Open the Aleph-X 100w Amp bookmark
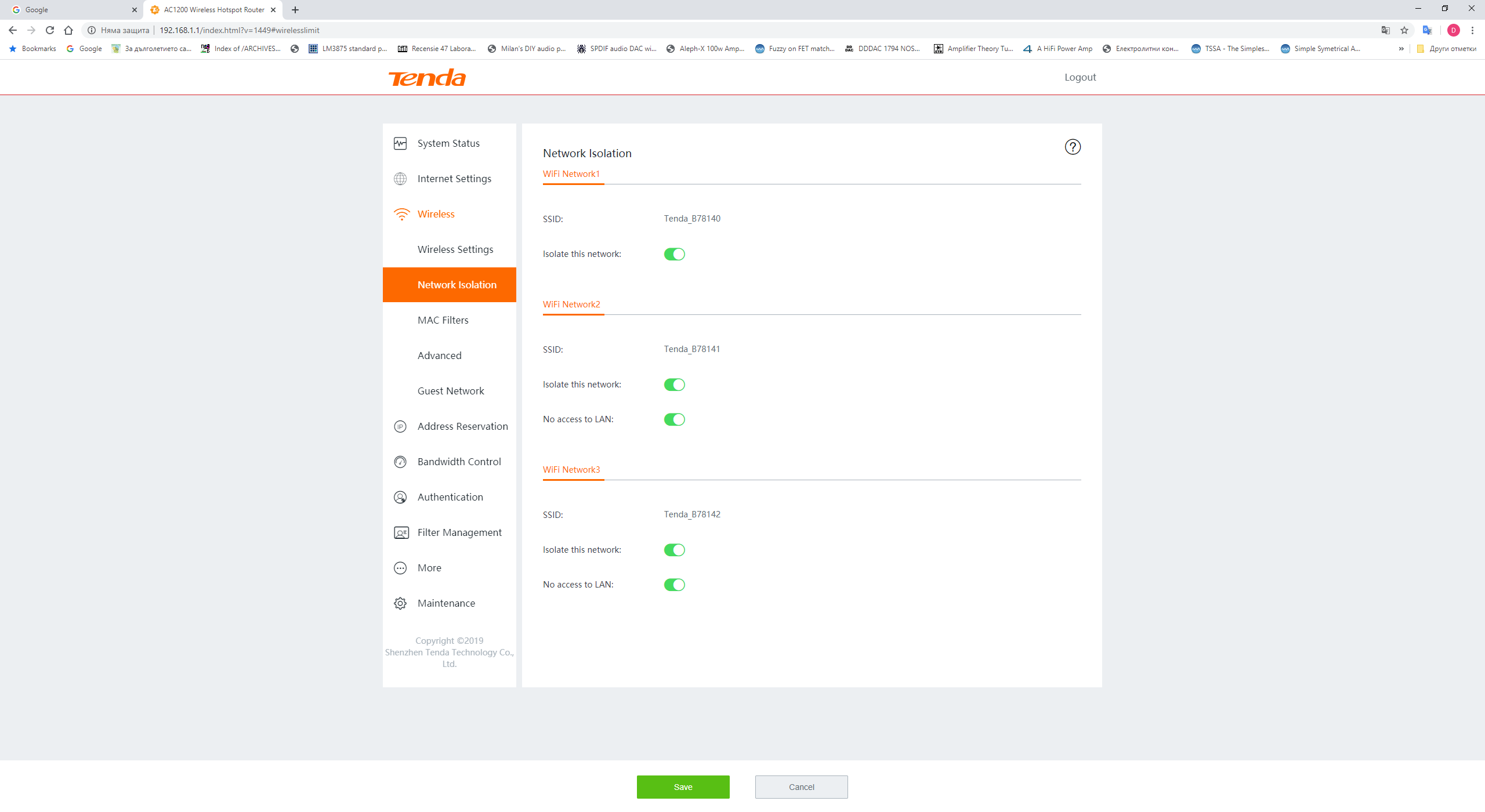The width and height of the screenshot is (1485, 812). coord(705,49)
